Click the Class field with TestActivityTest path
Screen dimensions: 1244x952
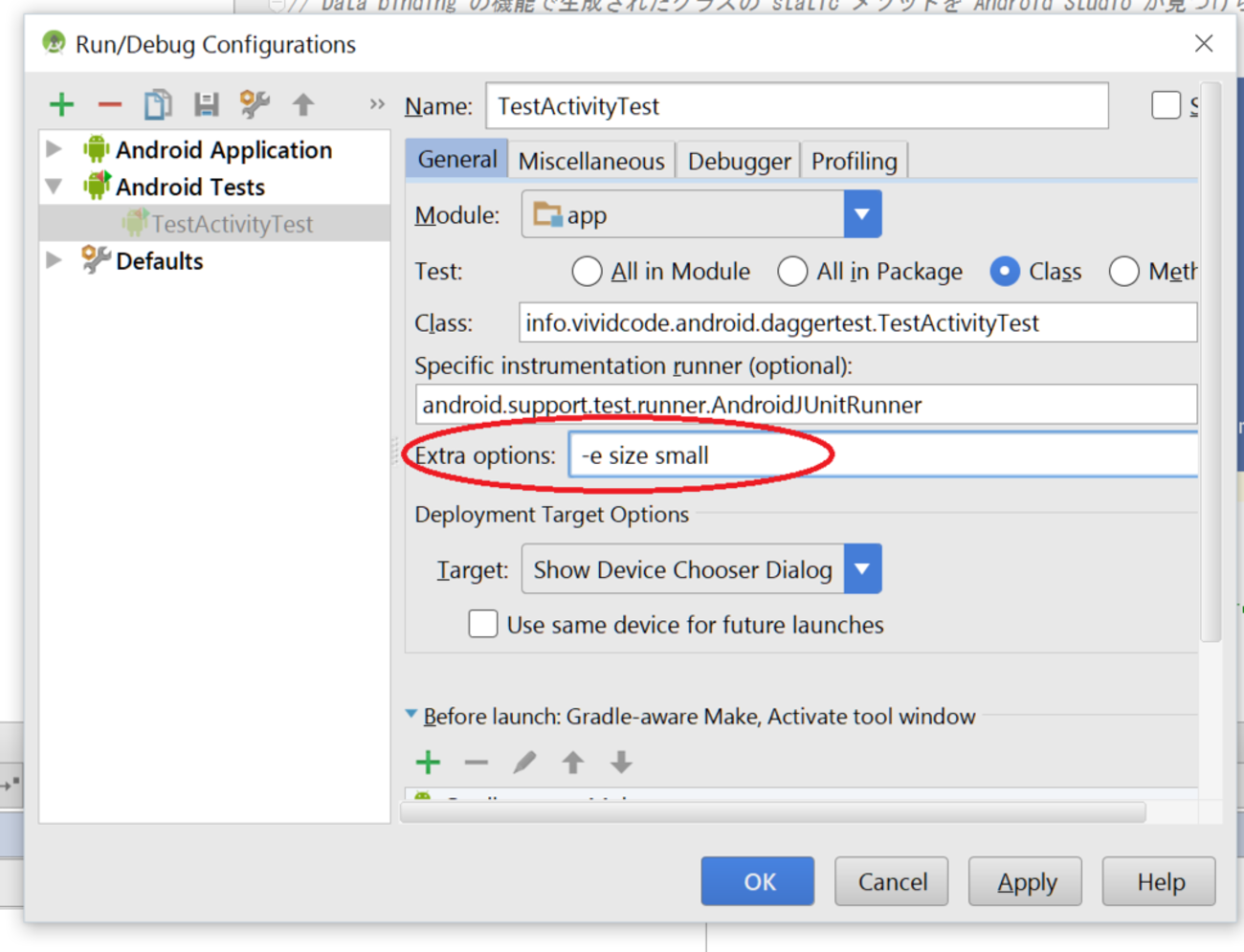coord(857,322)
